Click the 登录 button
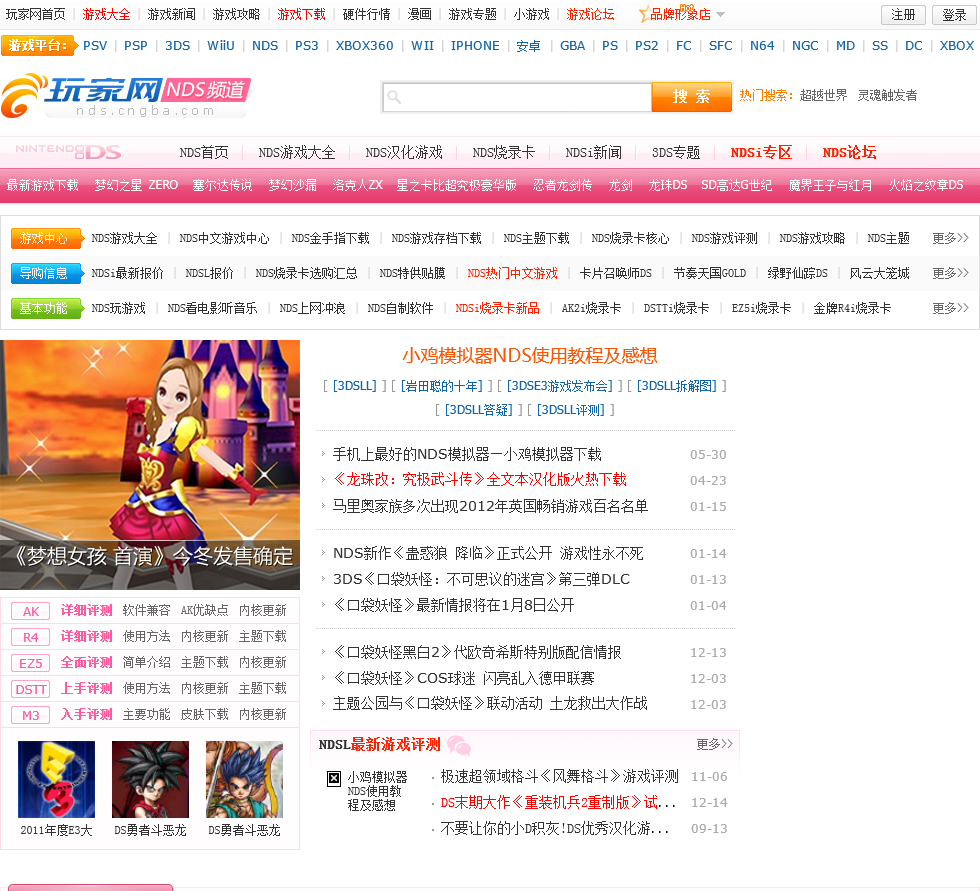980x891 pixels. pyautogui.click(x=954, y=14)
